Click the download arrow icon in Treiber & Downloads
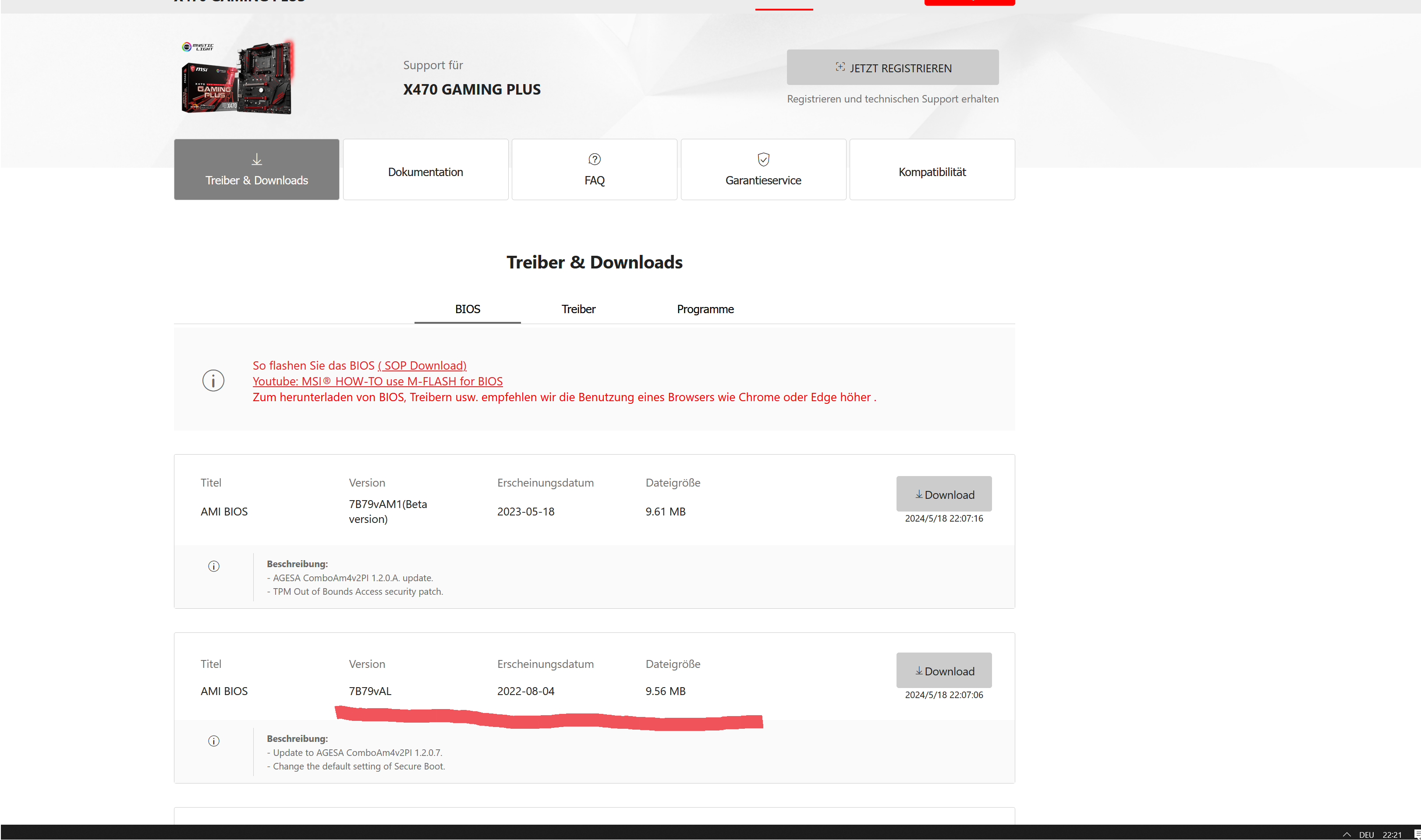This screenshot has width=1421, height=840. 256,159
